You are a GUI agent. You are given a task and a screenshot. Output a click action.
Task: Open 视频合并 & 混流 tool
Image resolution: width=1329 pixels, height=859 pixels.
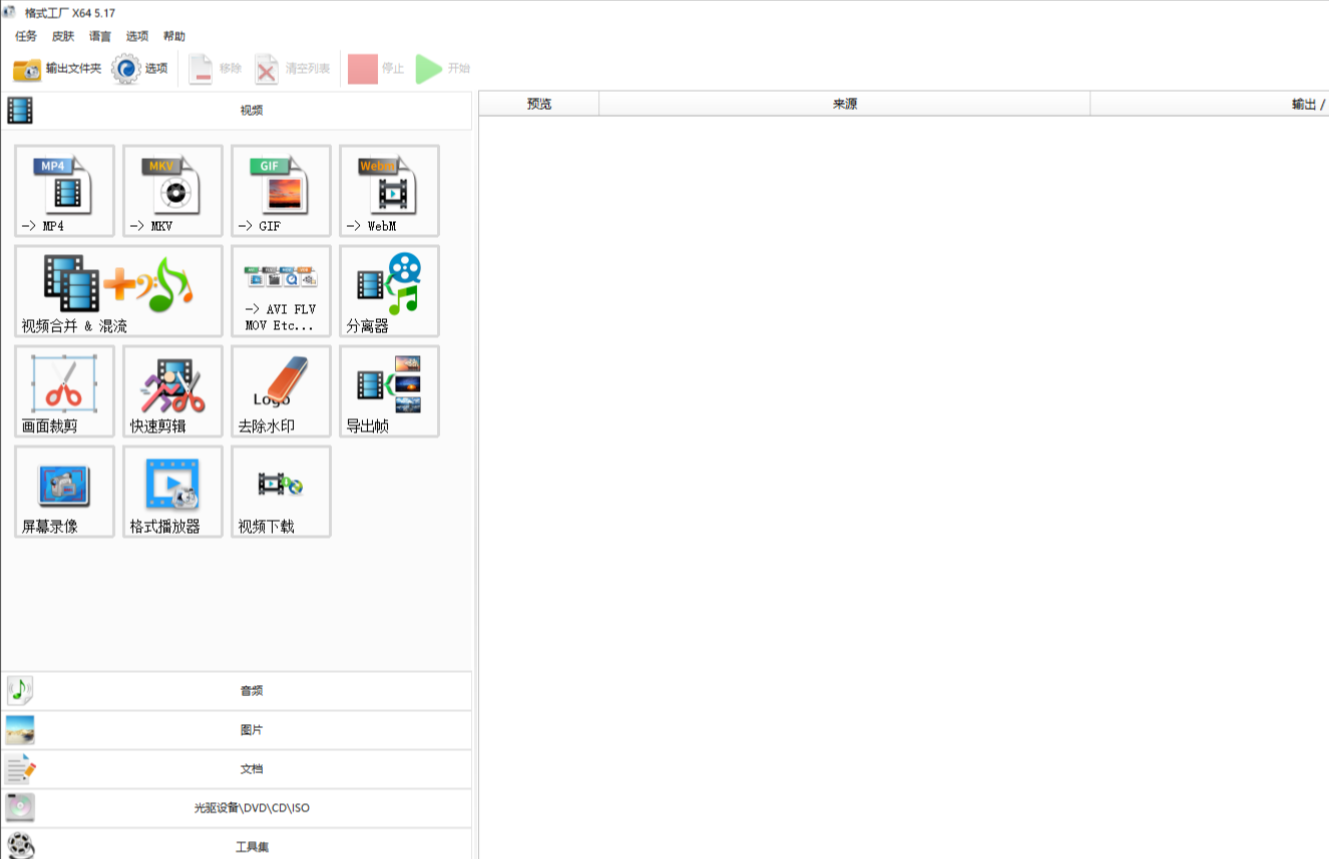tap(119, 290)
